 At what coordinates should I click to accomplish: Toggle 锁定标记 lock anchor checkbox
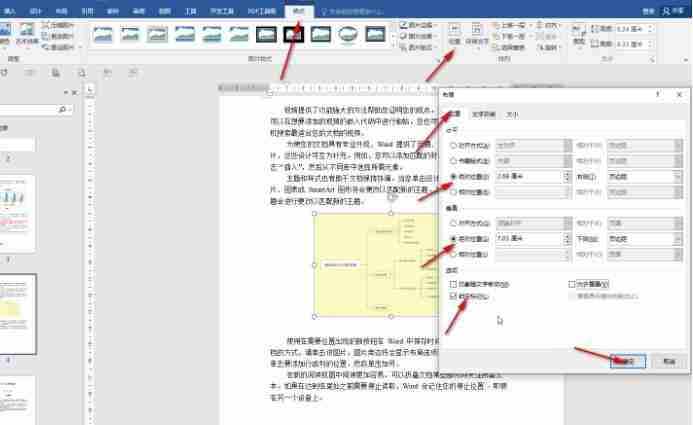tap(453, 296)
